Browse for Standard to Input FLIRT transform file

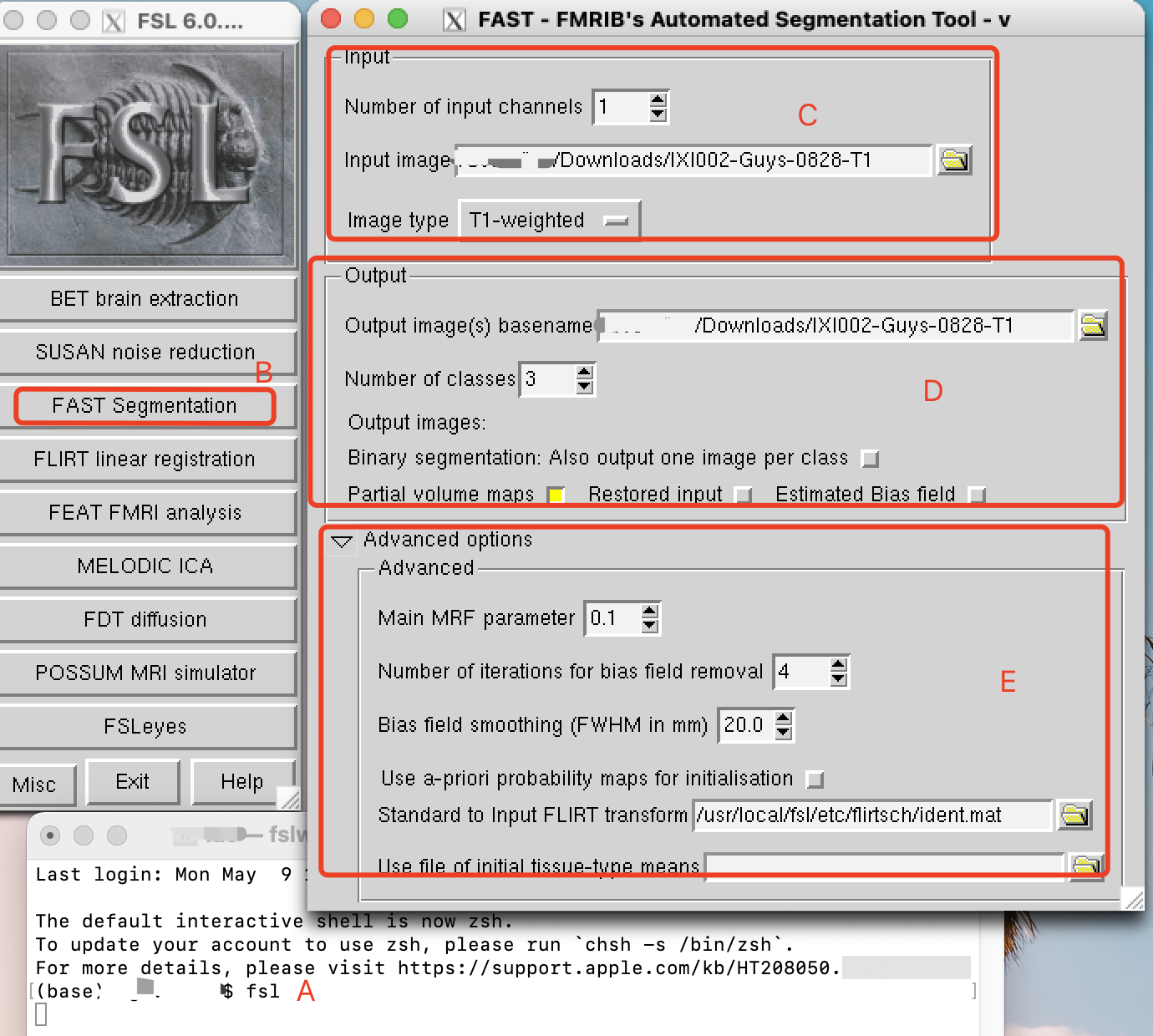pyautogui.click(x=1074, y=815)
